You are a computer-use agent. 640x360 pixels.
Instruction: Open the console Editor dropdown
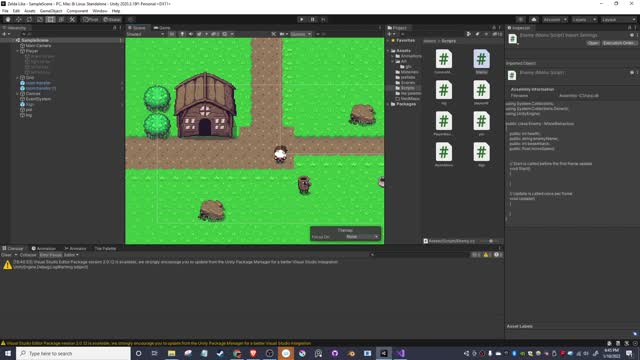coord(71,255)
